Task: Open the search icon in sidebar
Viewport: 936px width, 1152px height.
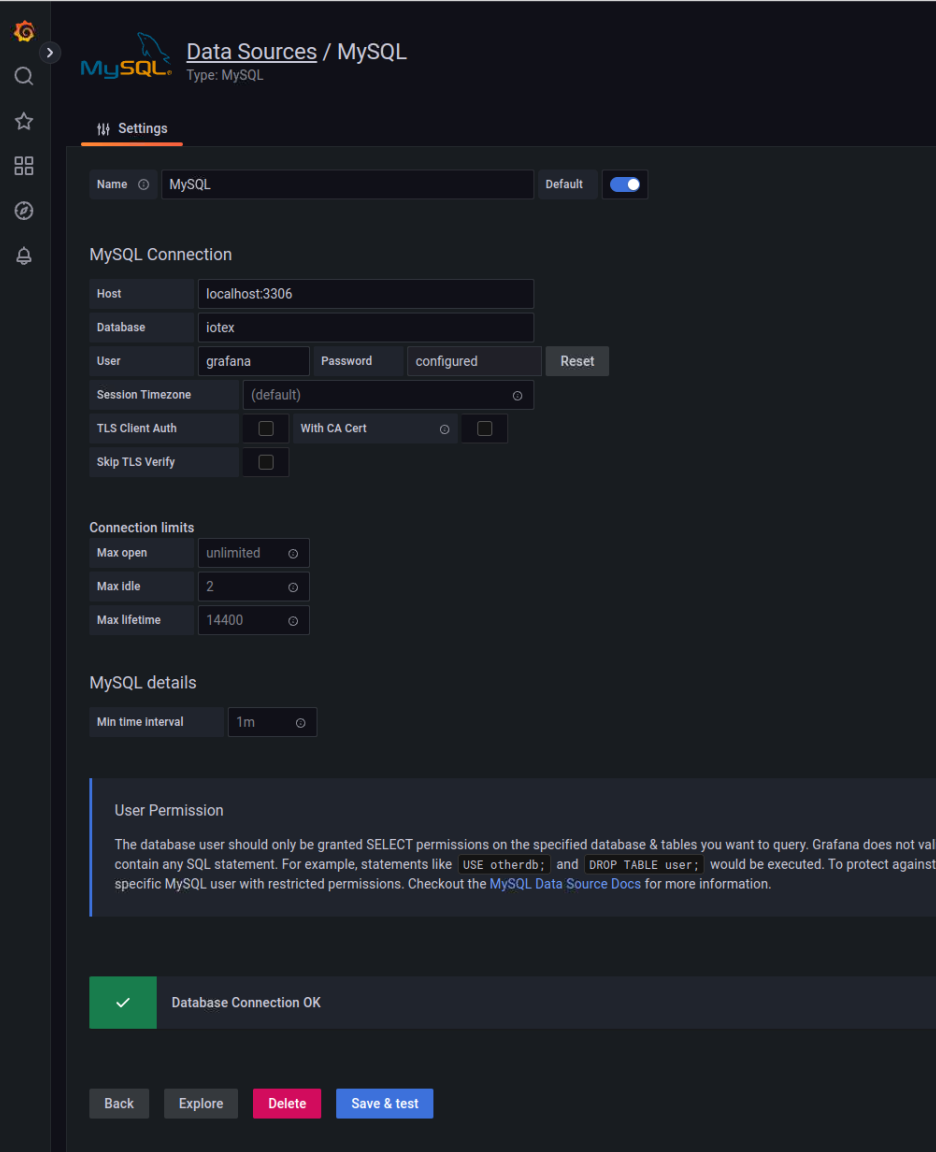Action: click(24, 77)
